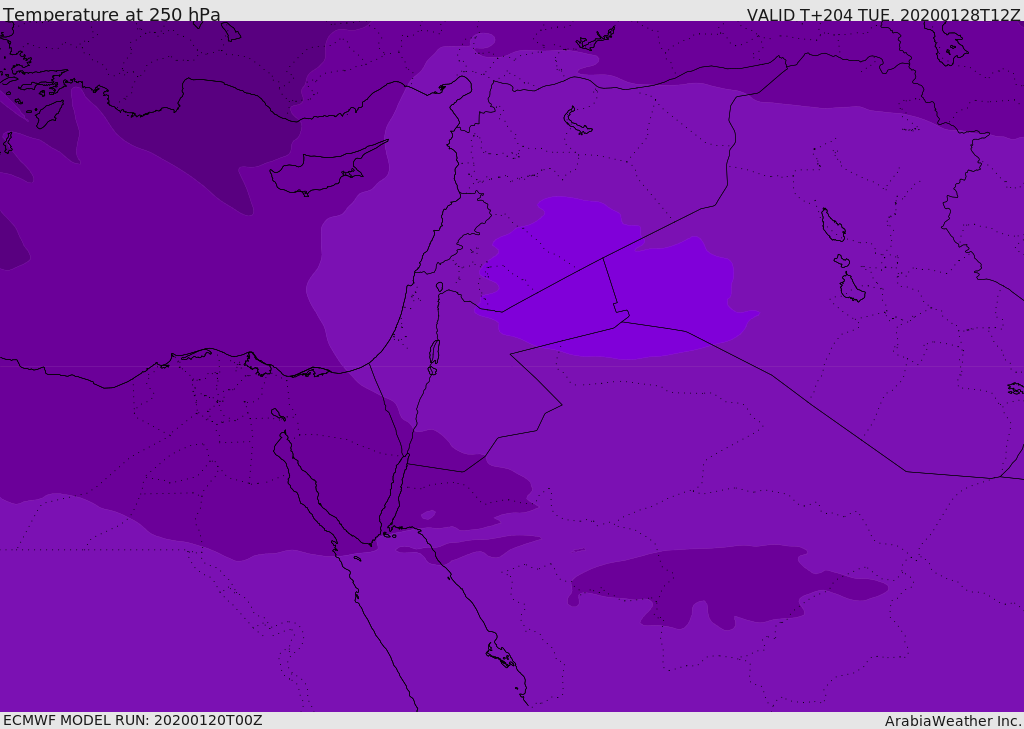Click the 'ECMWF MODEL RUN: 20200120T00Z' footer text
The height and width of the screenshot is (729, 1024).
point(133,720)
